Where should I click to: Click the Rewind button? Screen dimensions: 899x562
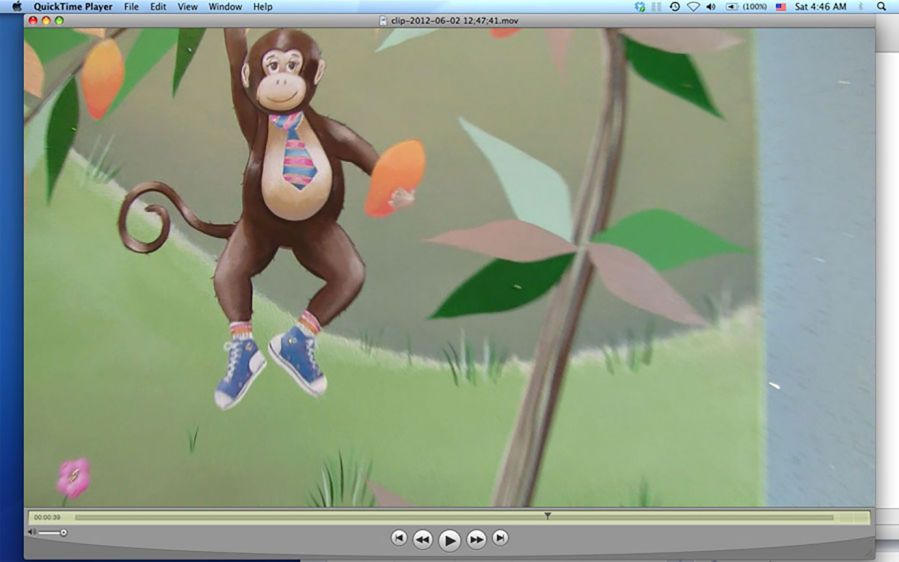423,539
